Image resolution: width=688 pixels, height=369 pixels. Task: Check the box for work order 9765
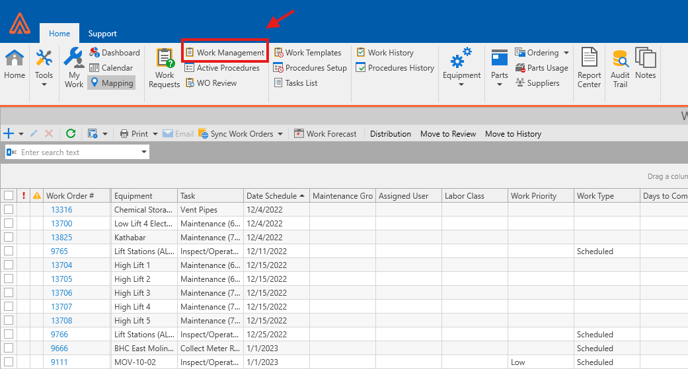pos(8,251)
